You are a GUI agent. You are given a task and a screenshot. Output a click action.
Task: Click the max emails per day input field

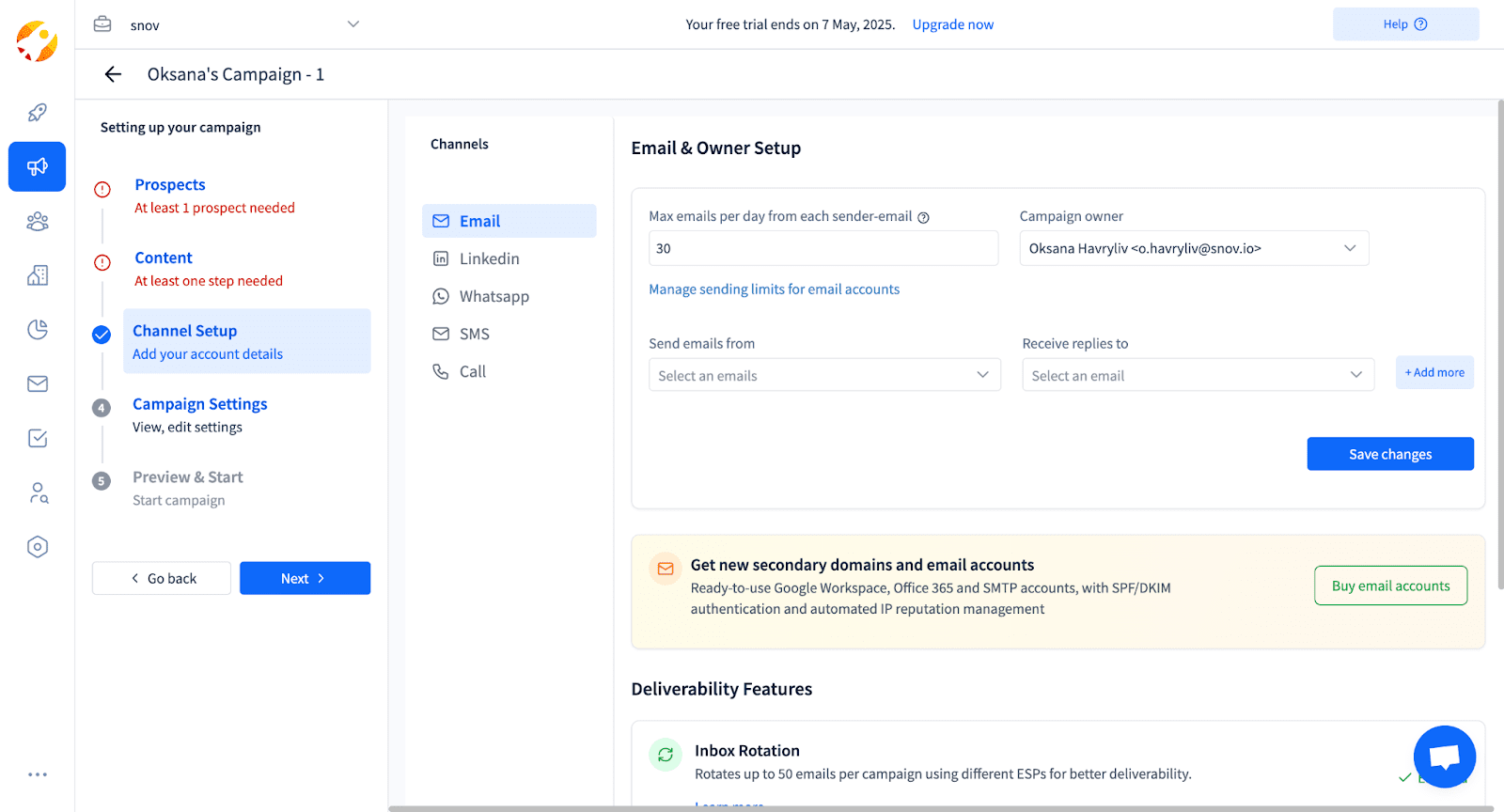coord(822,248)
